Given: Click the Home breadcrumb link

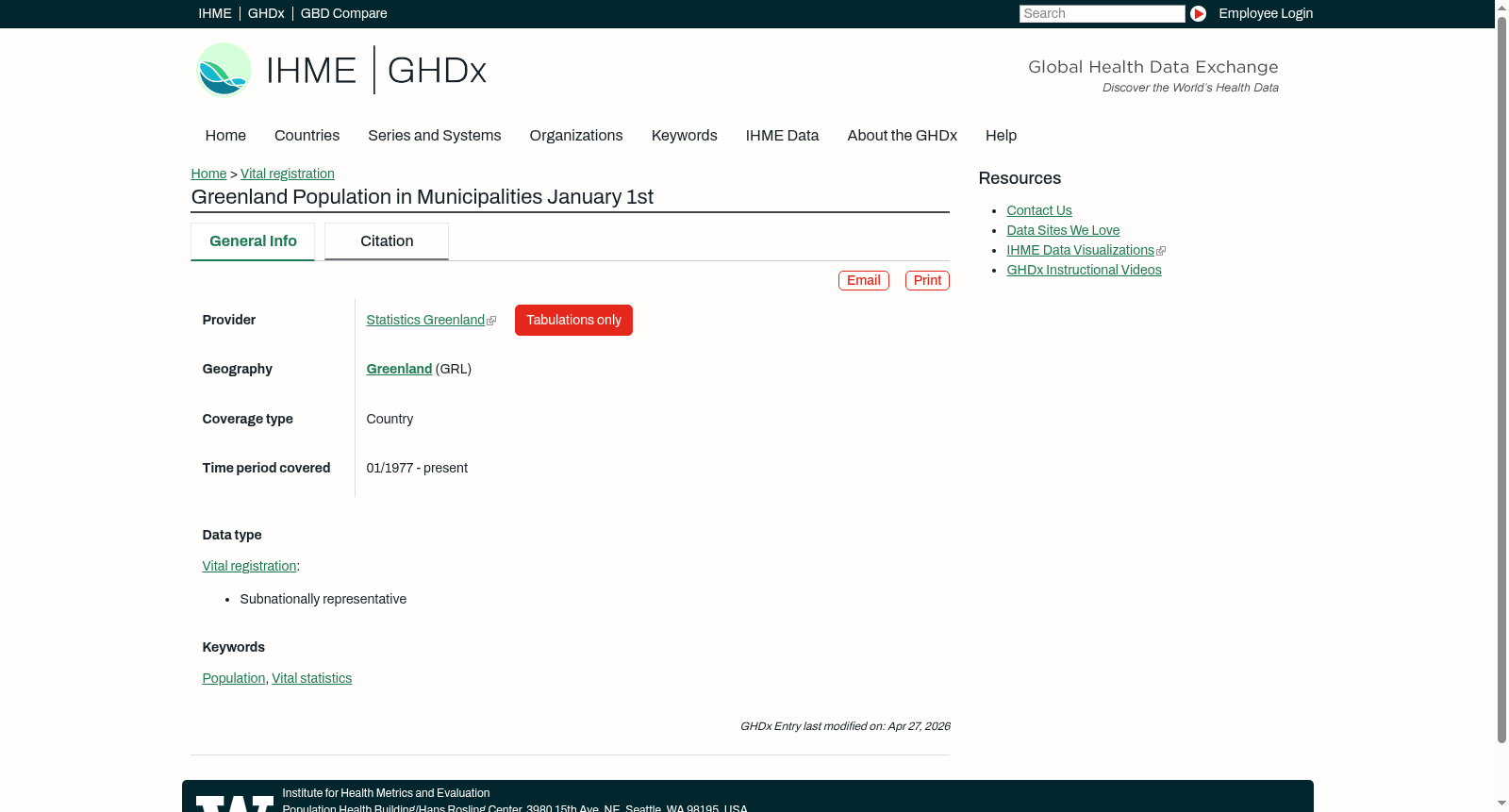Looking at the screenshot, I should point(208,174).
